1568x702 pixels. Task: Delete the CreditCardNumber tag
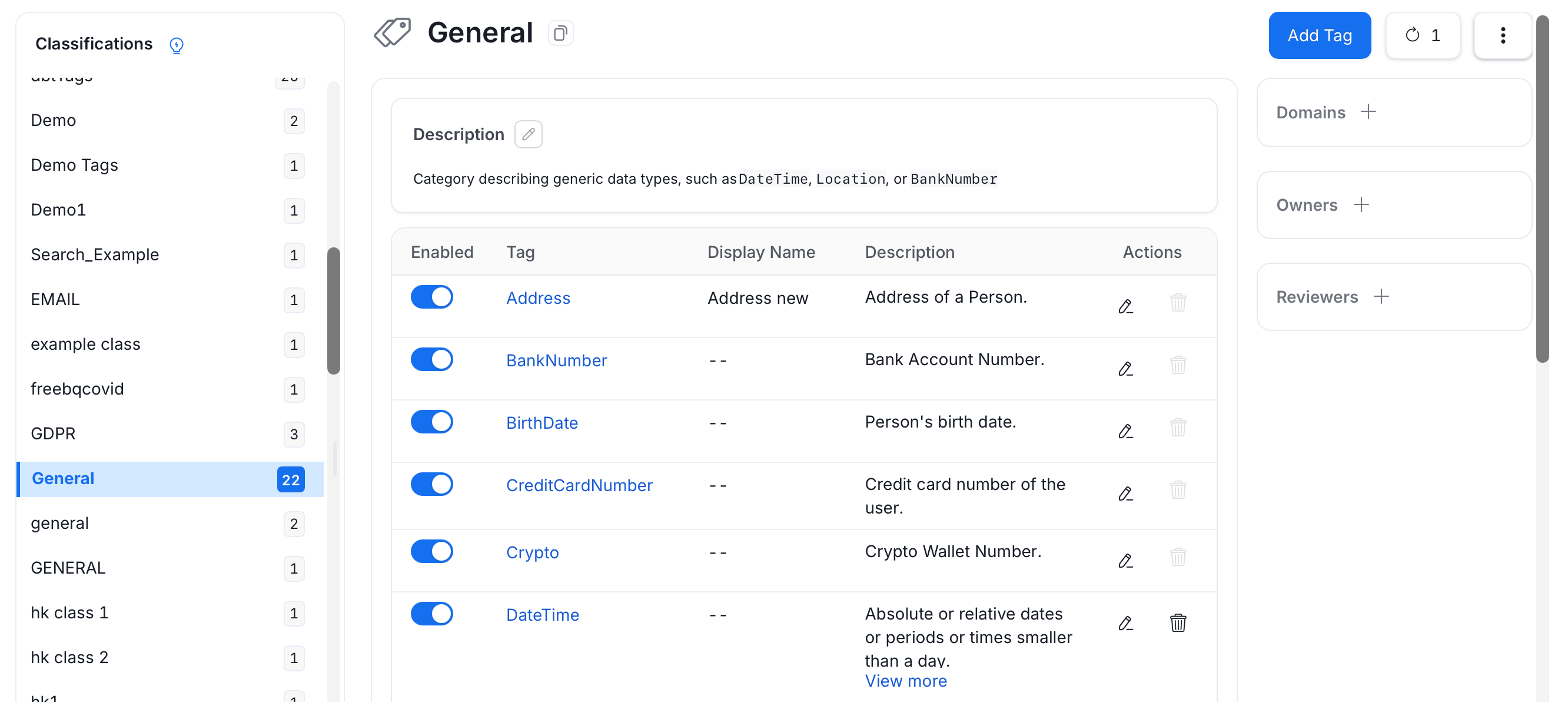click(1178, 489)
